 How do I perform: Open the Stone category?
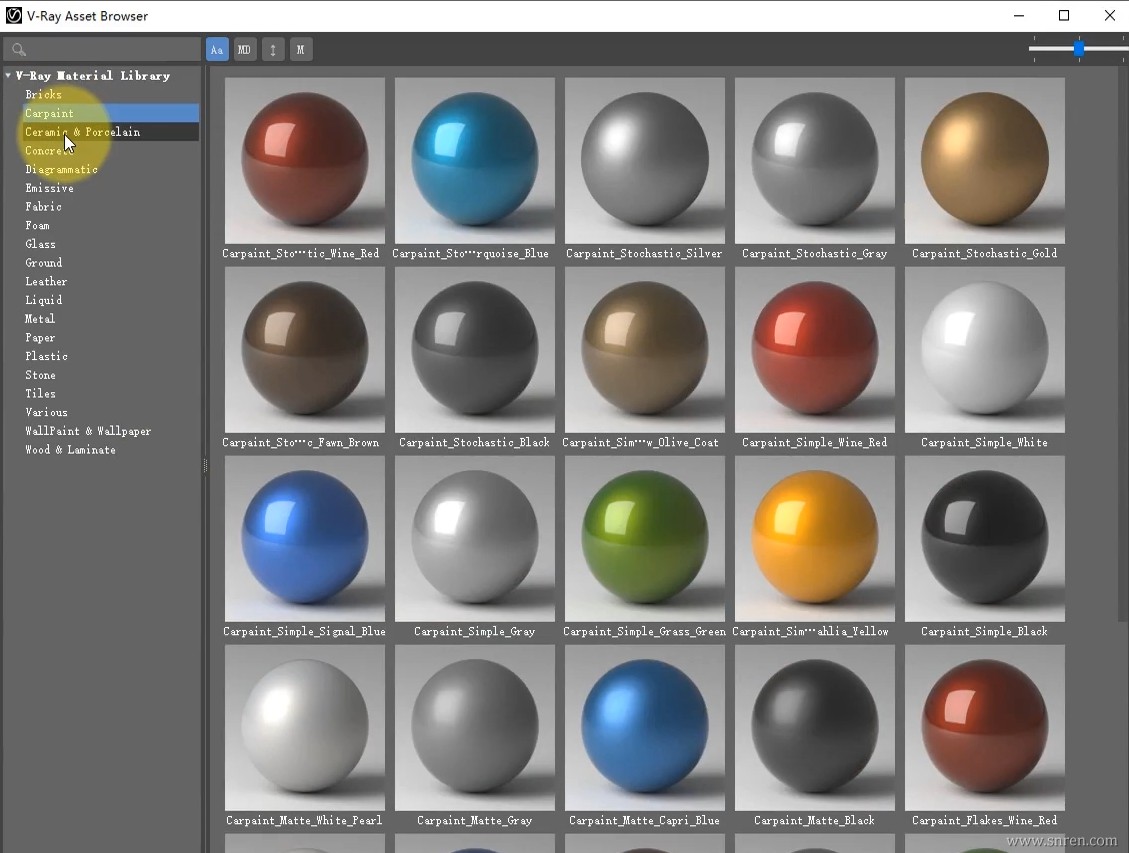pyautogui.click(x=40, y=375)
